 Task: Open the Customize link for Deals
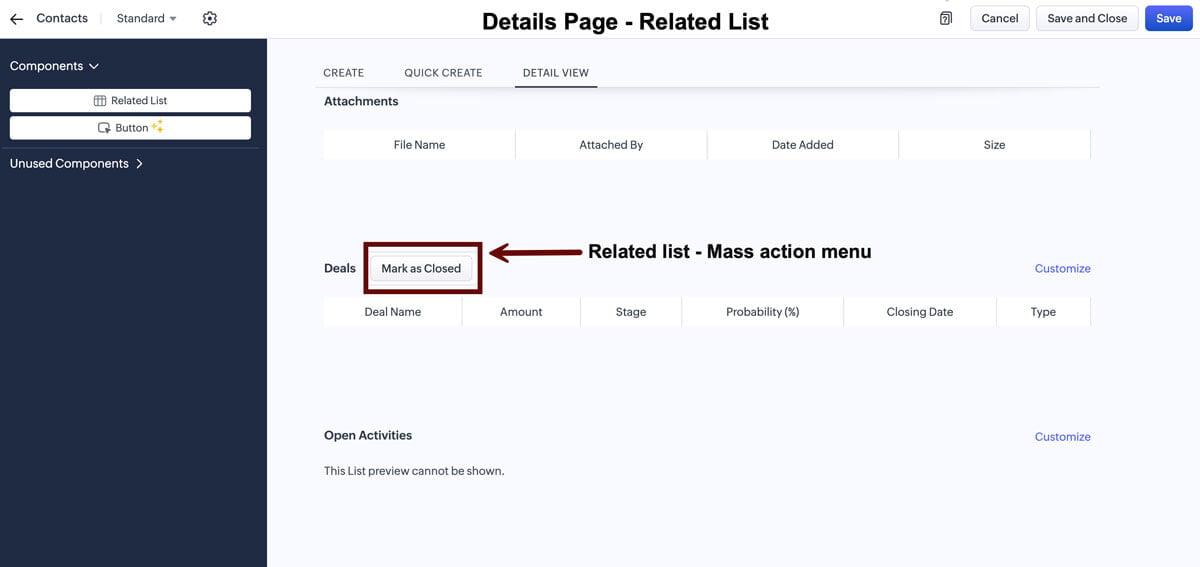(x=1062, y=268)
